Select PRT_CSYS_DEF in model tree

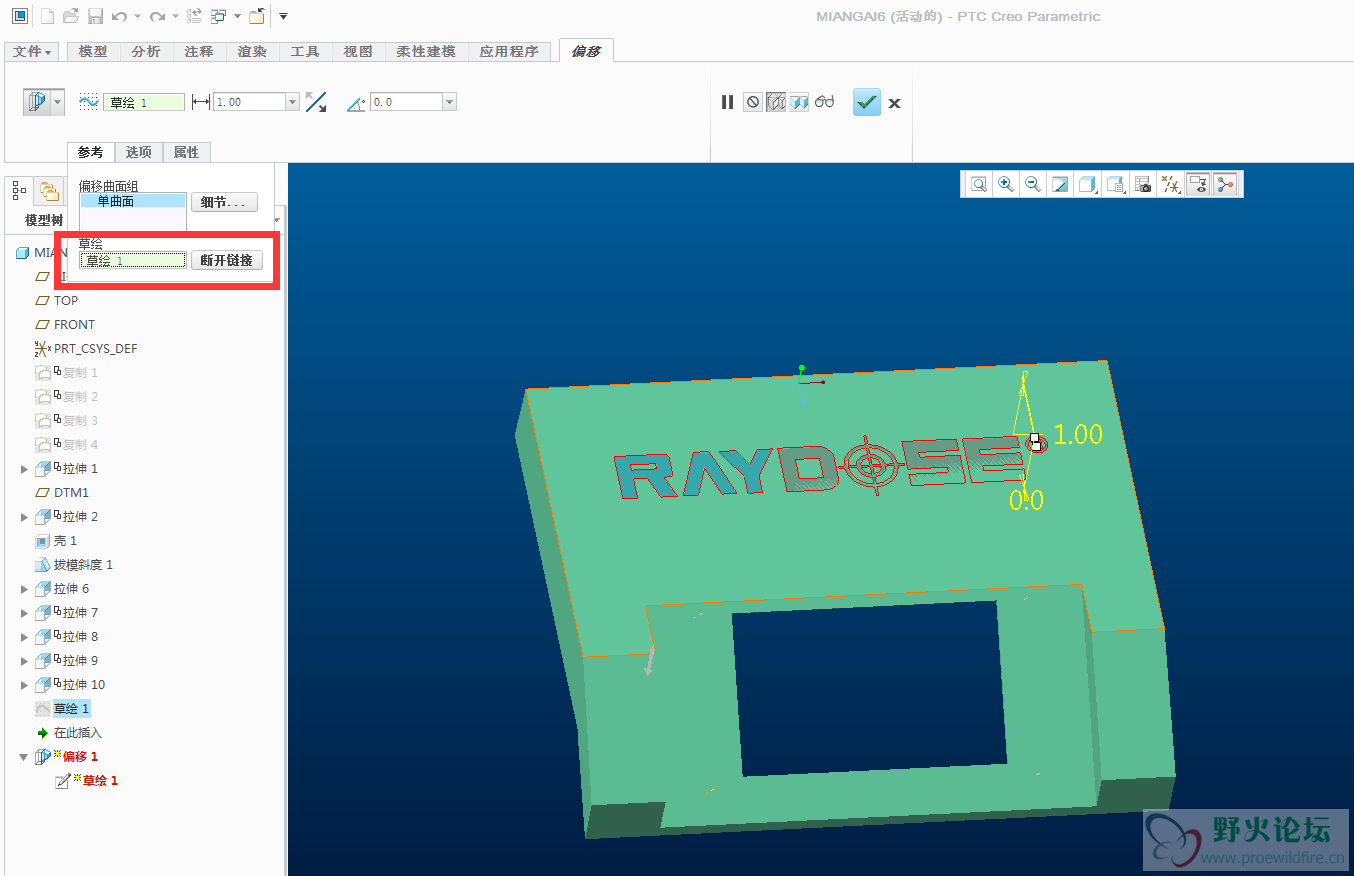95,349
